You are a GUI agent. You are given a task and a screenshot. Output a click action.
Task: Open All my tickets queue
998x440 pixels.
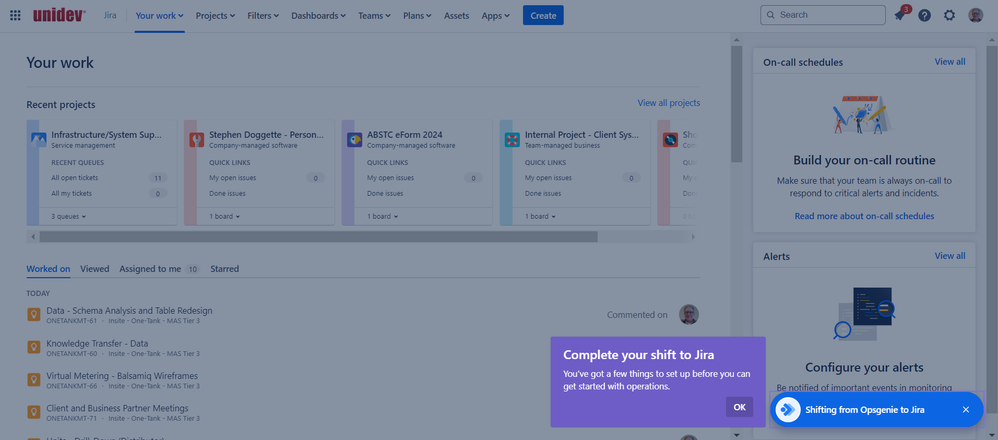point(71,193)
